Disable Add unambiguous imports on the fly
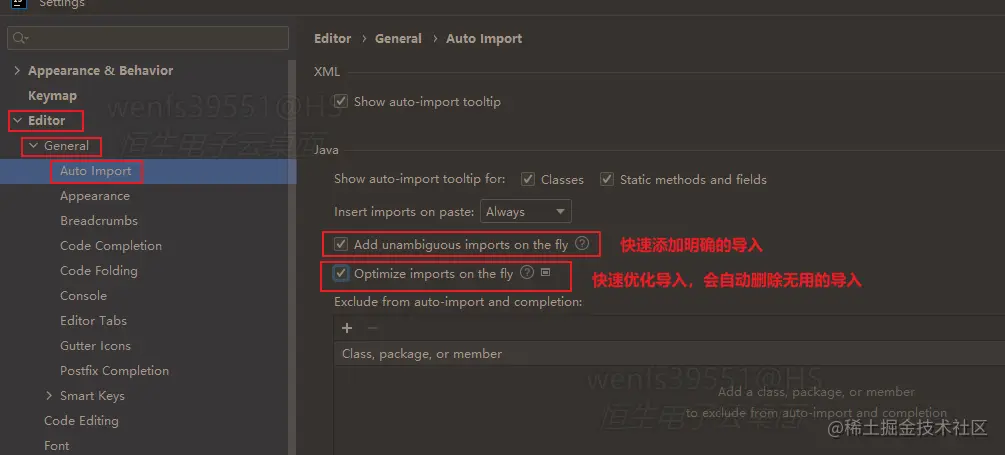The width and height of the screenshot is (1005, 455). [341, 244]
